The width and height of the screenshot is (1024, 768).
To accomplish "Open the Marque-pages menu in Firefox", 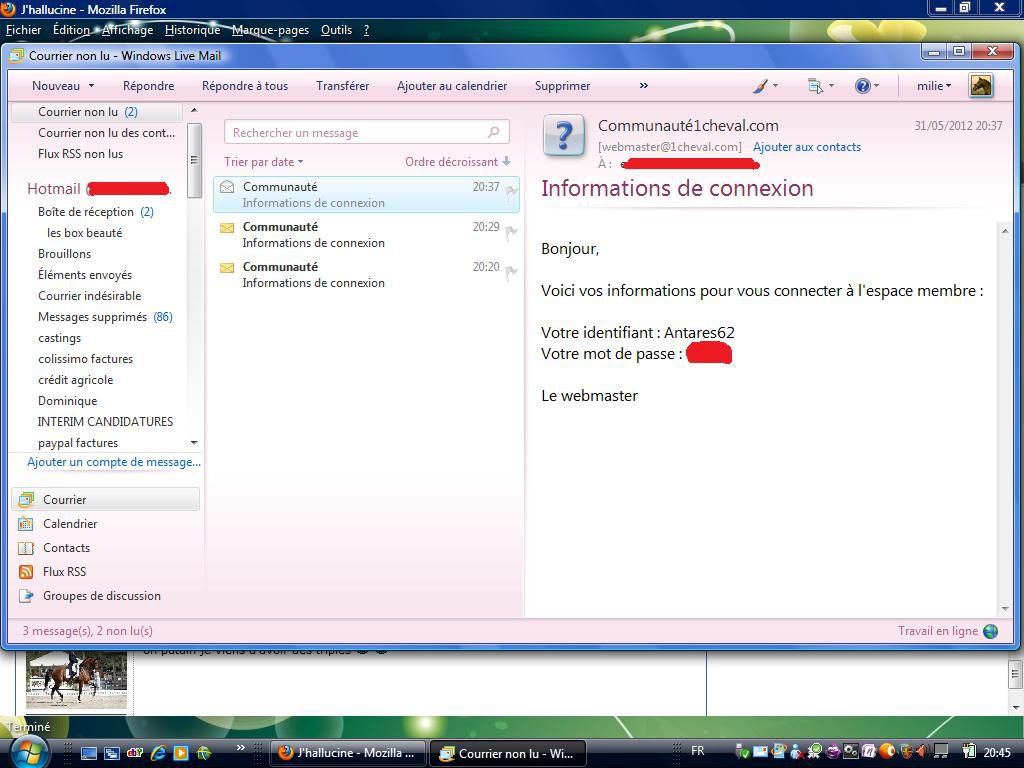I will [x=270, y=30].
